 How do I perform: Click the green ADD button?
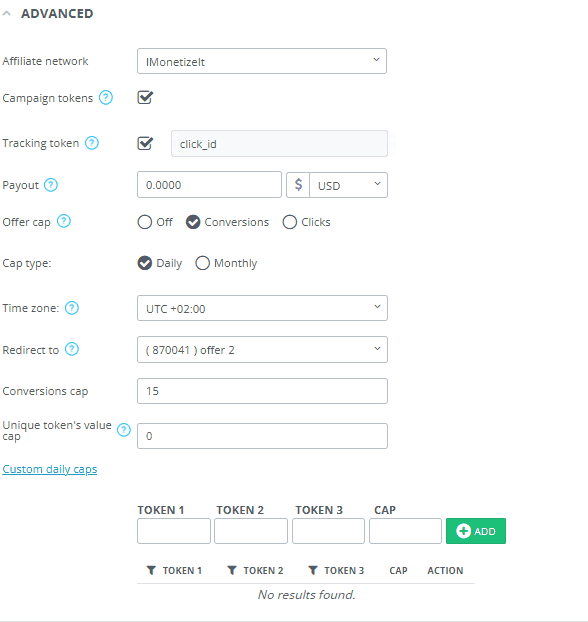[476, 531]
